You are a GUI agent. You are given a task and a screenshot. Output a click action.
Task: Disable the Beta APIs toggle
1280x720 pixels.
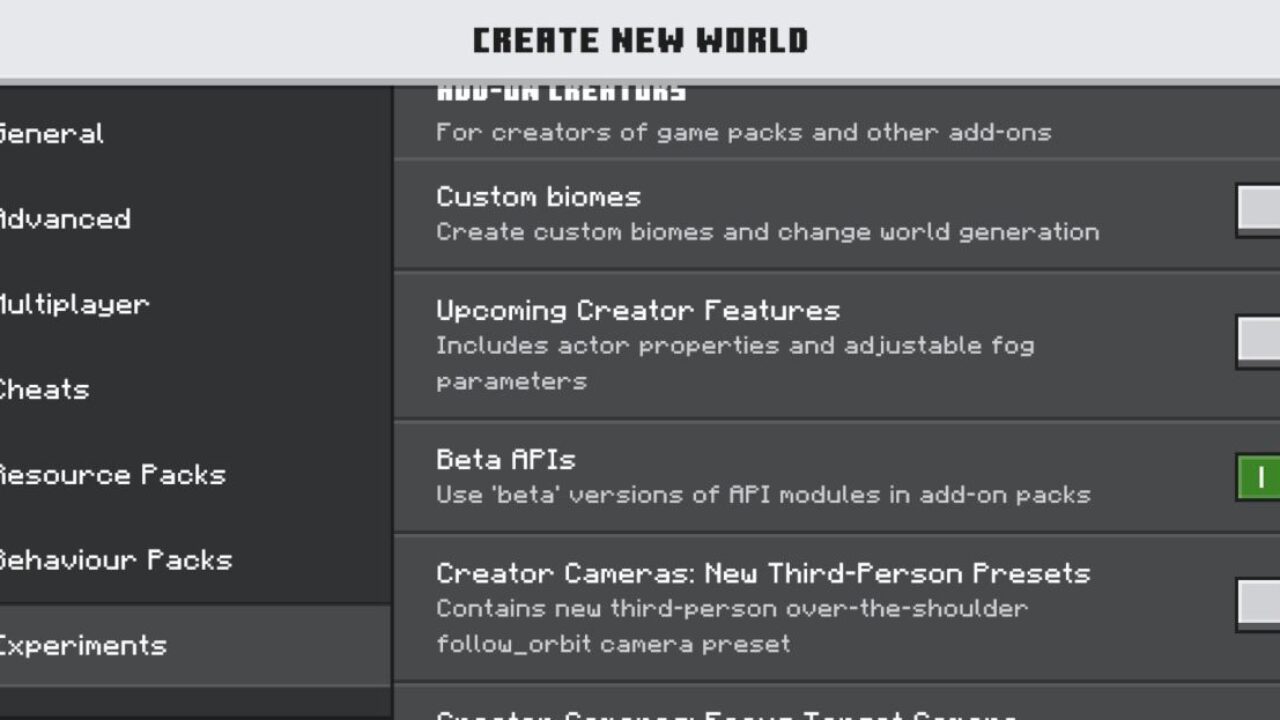1258,476
